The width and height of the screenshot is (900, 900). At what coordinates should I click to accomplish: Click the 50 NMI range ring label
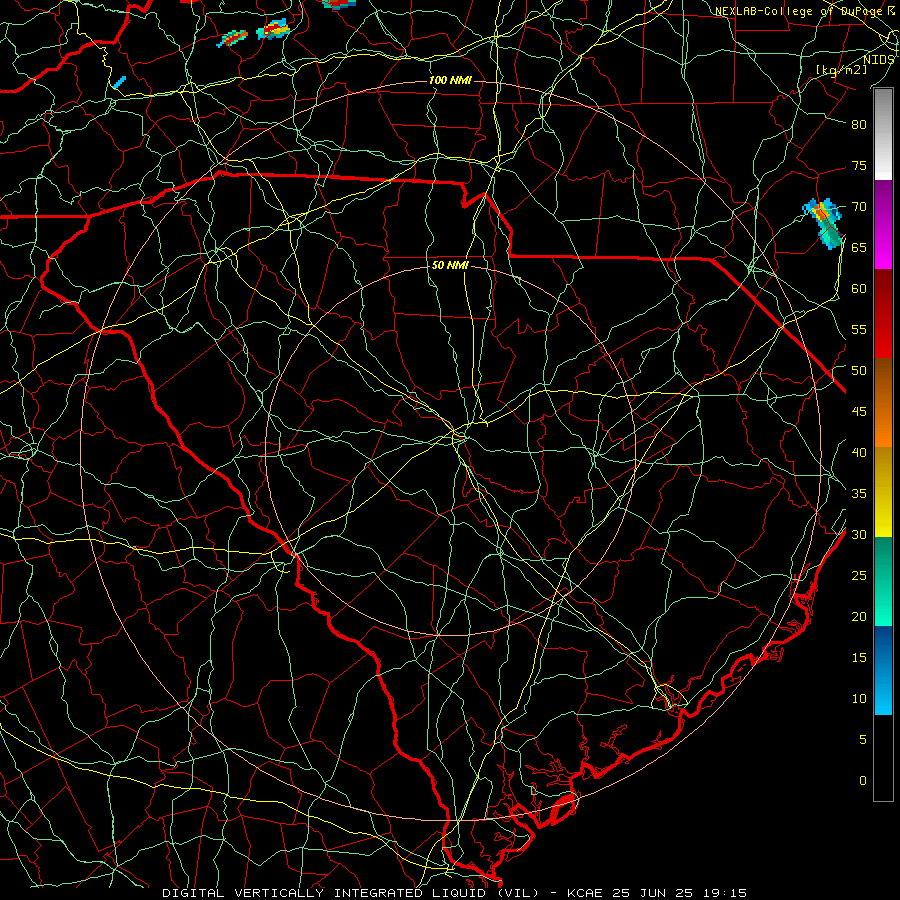click(450, 265)
